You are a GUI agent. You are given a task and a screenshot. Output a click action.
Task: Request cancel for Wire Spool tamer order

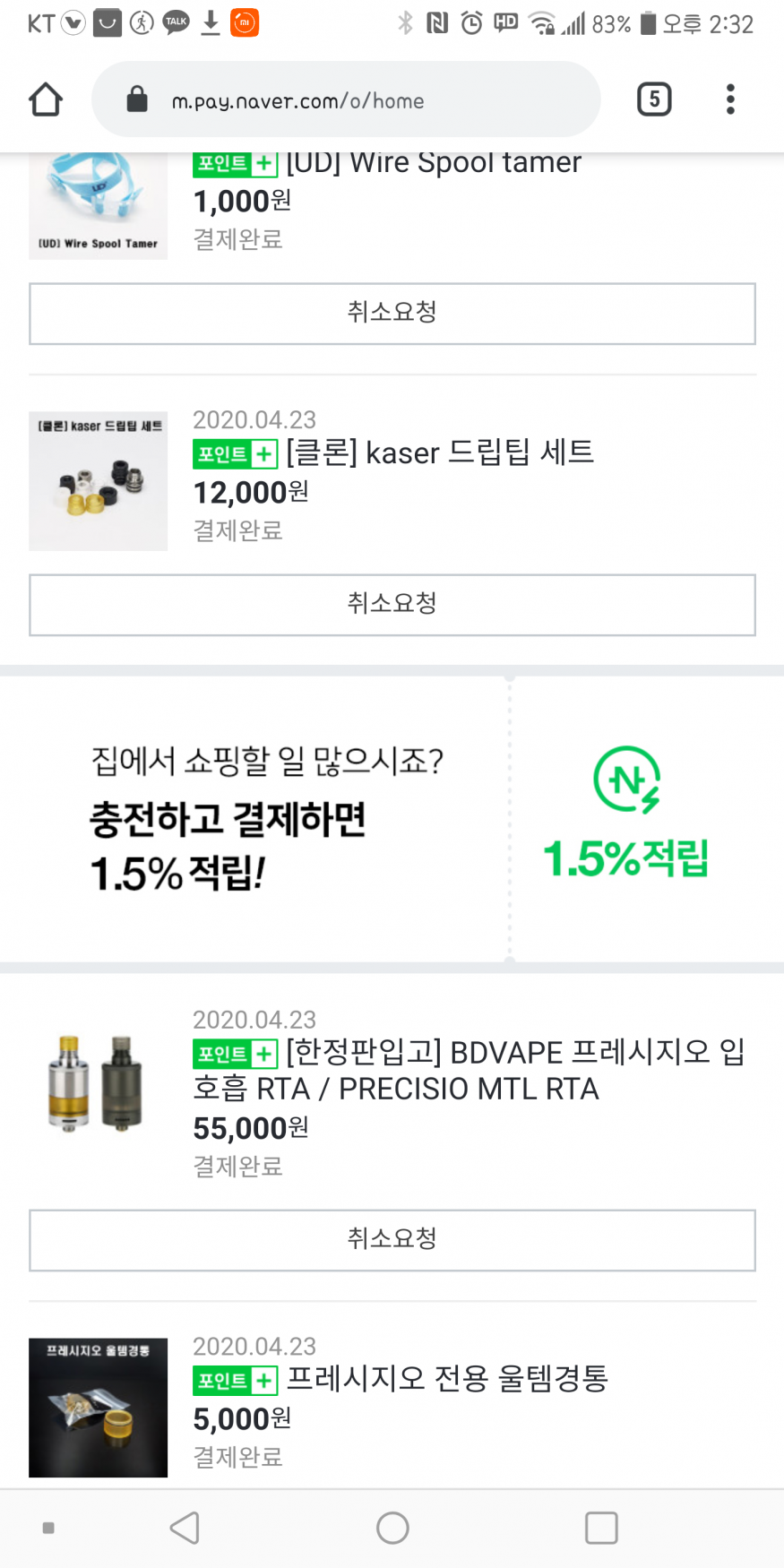[x=392, y=314]
